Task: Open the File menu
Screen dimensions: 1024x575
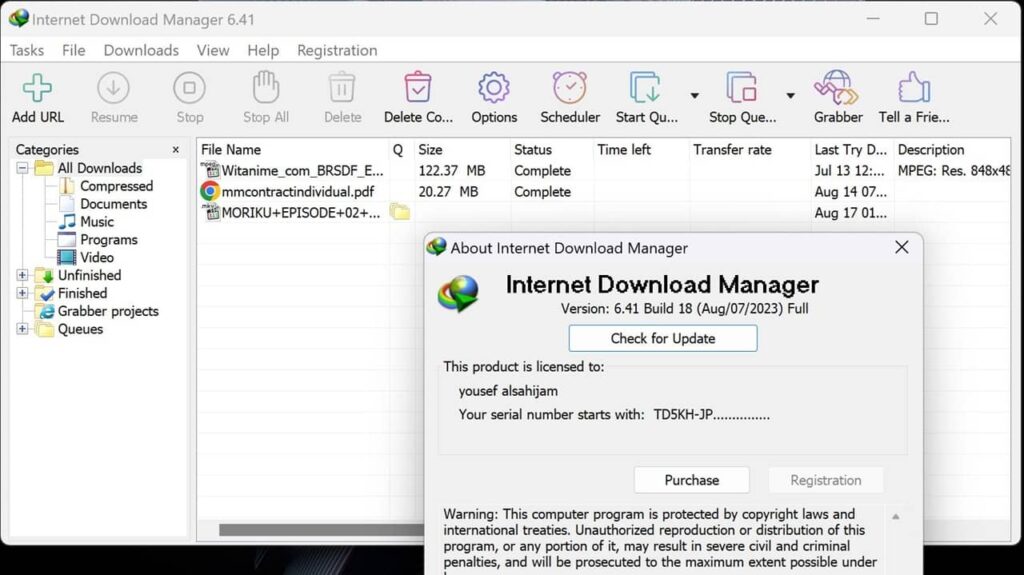Action: pyautogui.click(x=74, y=50)
